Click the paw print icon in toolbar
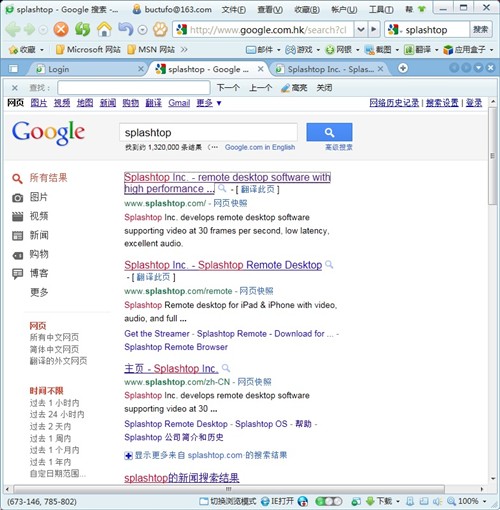Screen dimensions: 500x510 [160, 30]
